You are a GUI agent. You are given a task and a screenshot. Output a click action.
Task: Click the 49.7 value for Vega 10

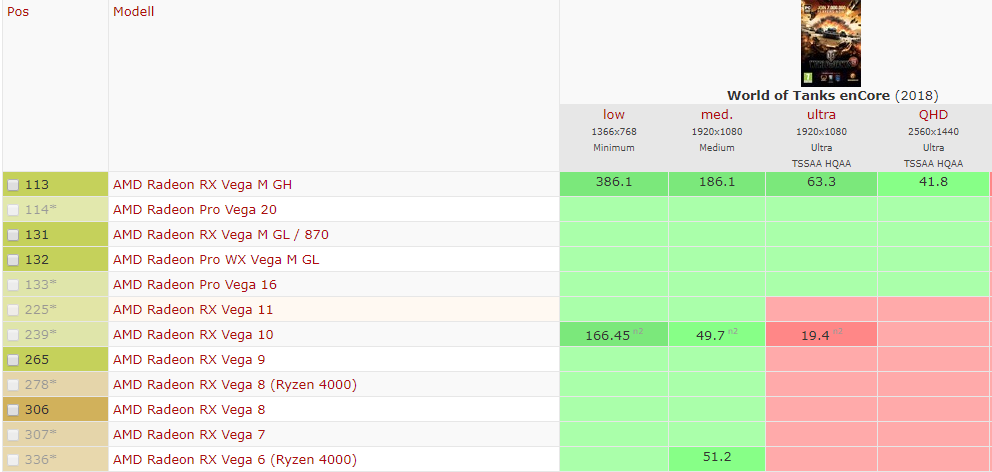click(x=710, y=335)
